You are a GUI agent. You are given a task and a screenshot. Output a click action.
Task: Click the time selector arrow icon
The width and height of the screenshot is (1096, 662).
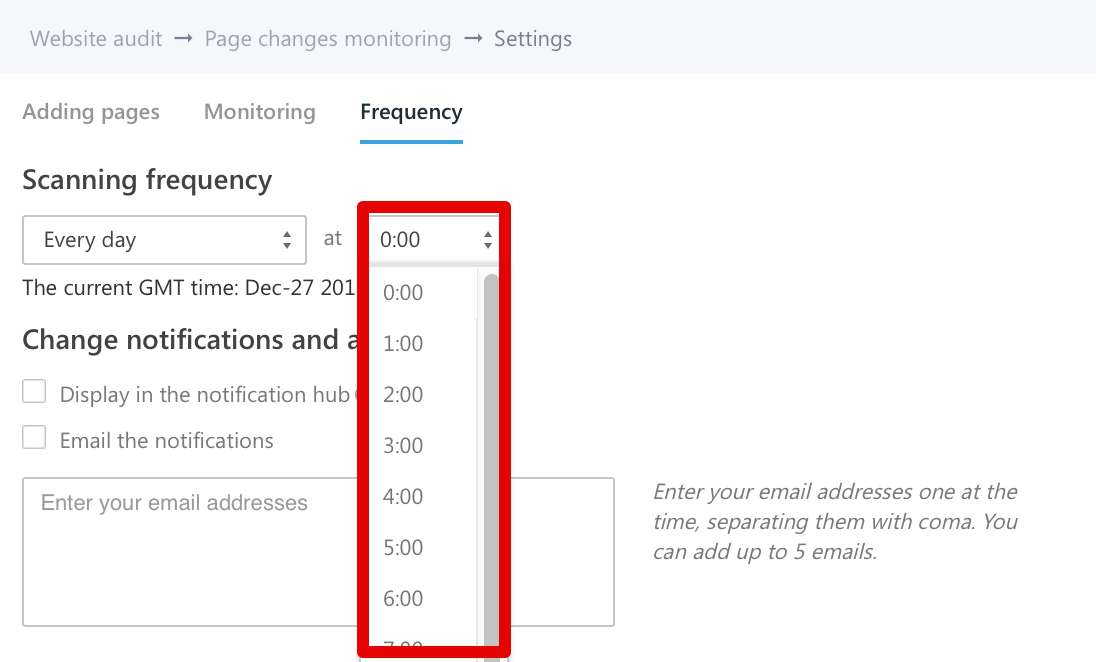tap(488, 240)
